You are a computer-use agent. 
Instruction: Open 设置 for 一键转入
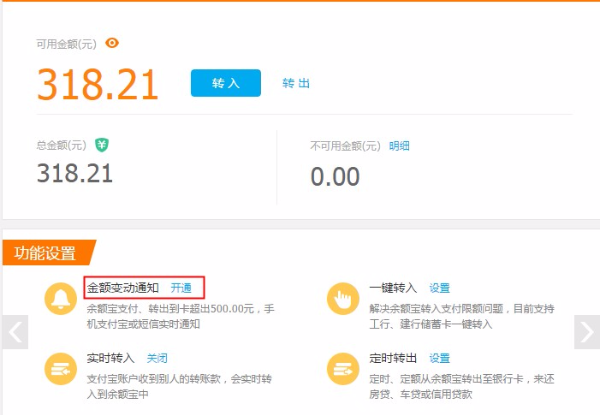pos(440,288)
